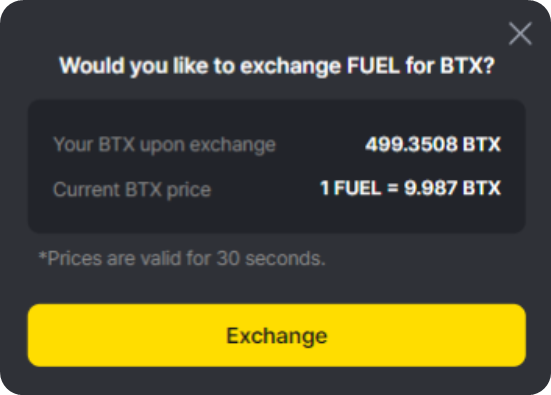551x395 pixels.
Task: Click the equals sign in the rate
Action: tap(393, 188)
